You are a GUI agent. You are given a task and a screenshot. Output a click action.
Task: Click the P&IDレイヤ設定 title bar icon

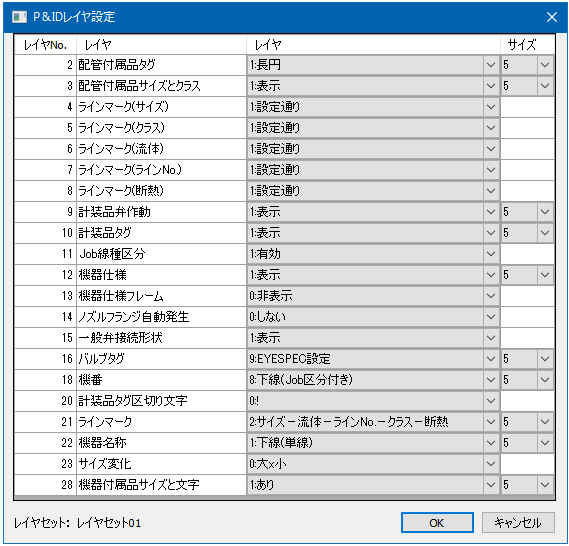coord(19,17)
